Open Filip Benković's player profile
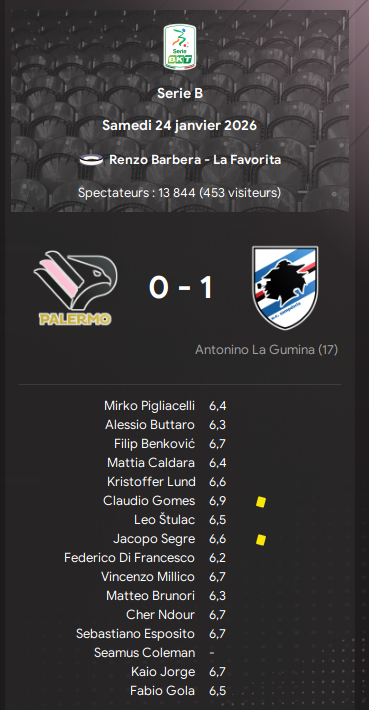 (x=154, y=444)
